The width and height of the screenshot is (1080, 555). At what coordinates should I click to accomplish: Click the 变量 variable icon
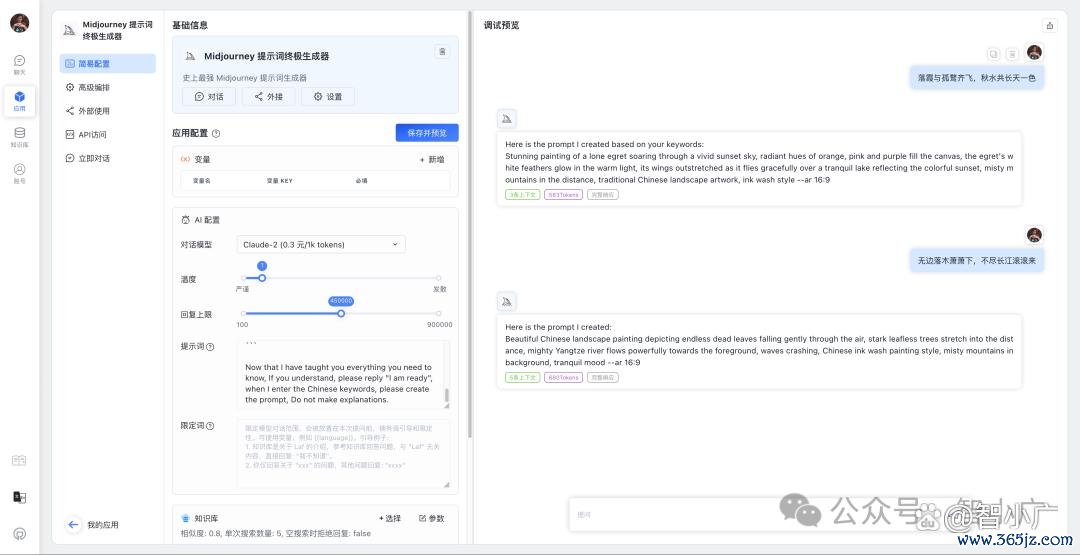coord(185,159)
